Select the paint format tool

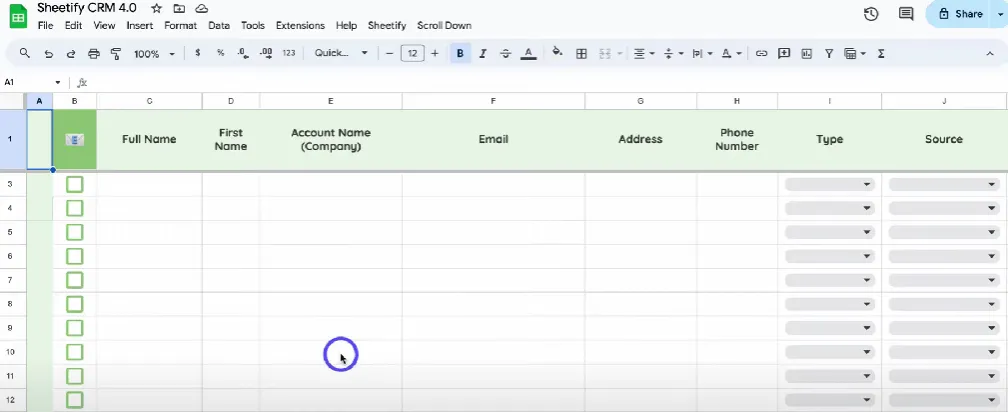(x=116, y=54)
